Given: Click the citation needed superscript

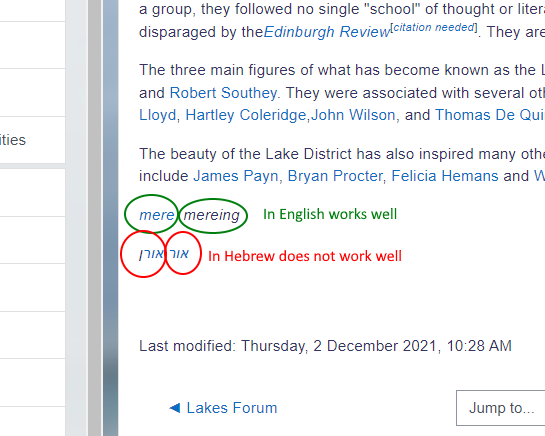Looking at the screenshot, I should pos(434,27).
